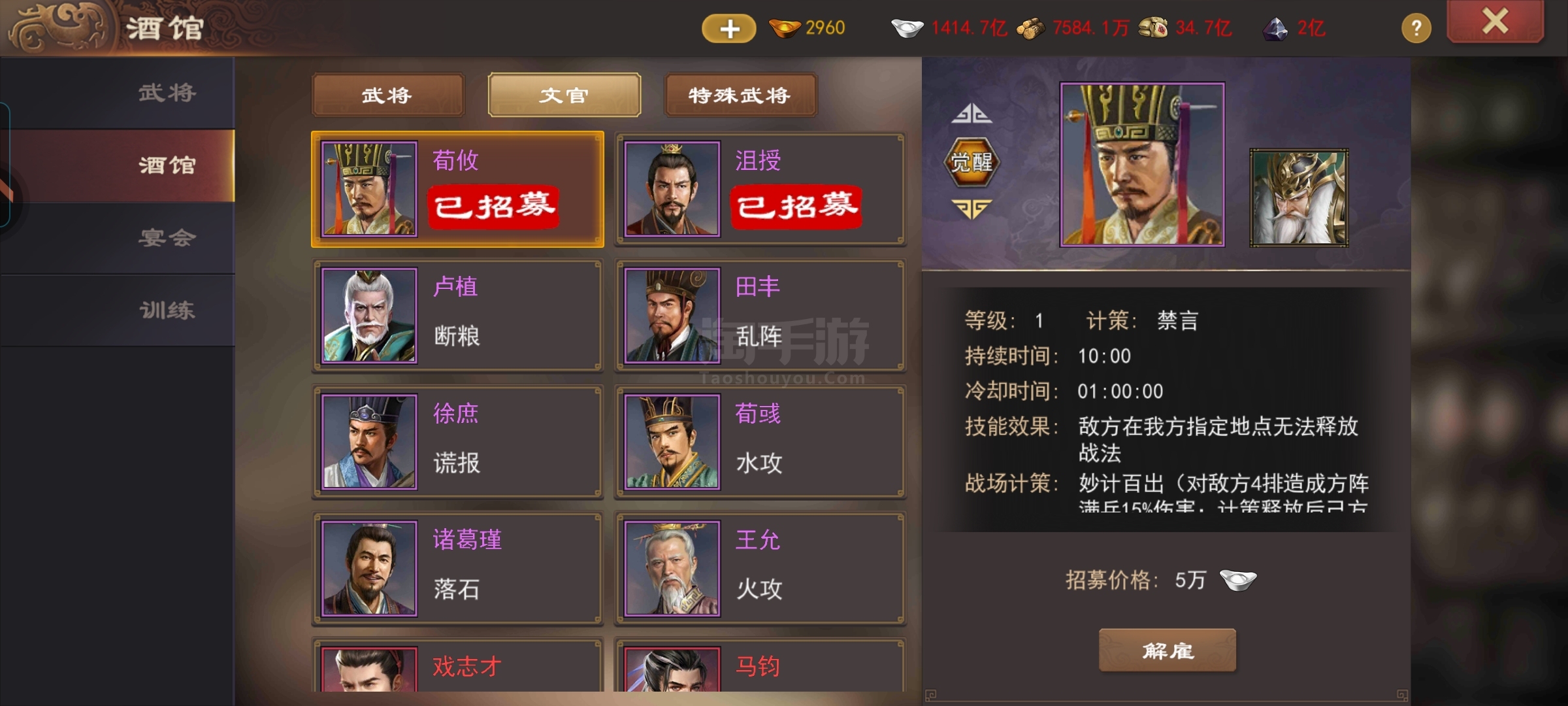The image size is (1568, 706).
Task: Switch to the 特殊武将 tab
Action: 740,95
